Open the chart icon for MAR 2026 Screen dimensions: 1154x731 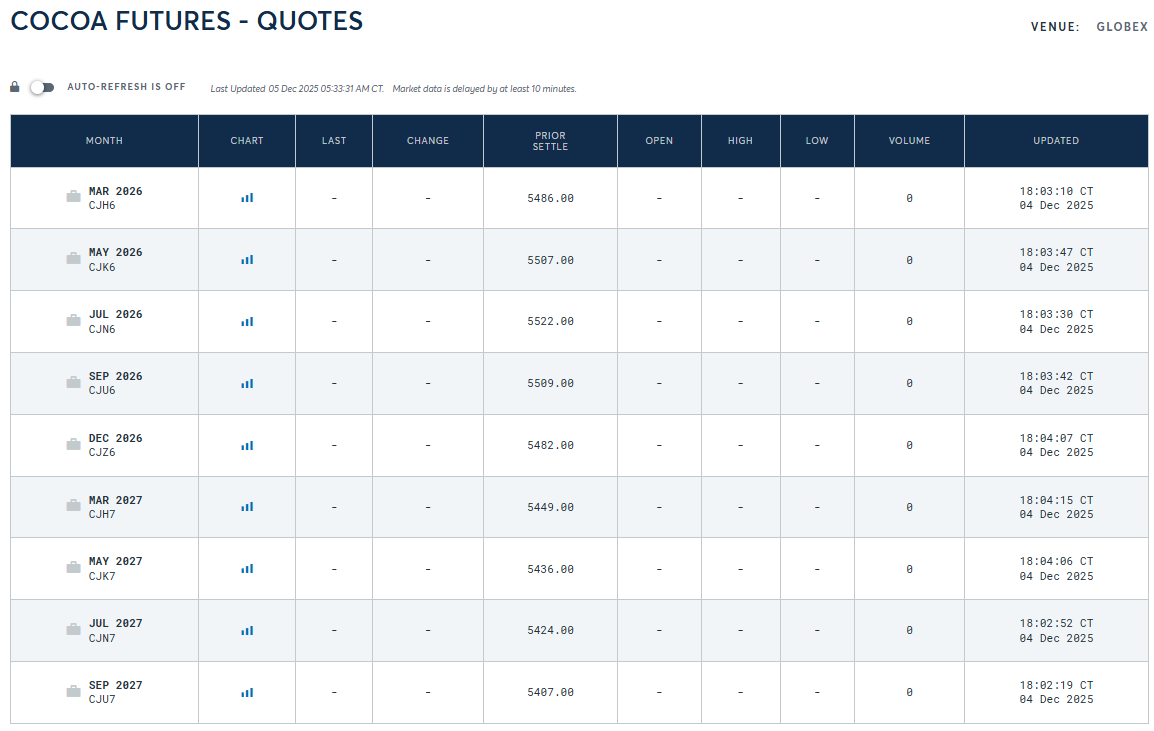click(247, 198)
